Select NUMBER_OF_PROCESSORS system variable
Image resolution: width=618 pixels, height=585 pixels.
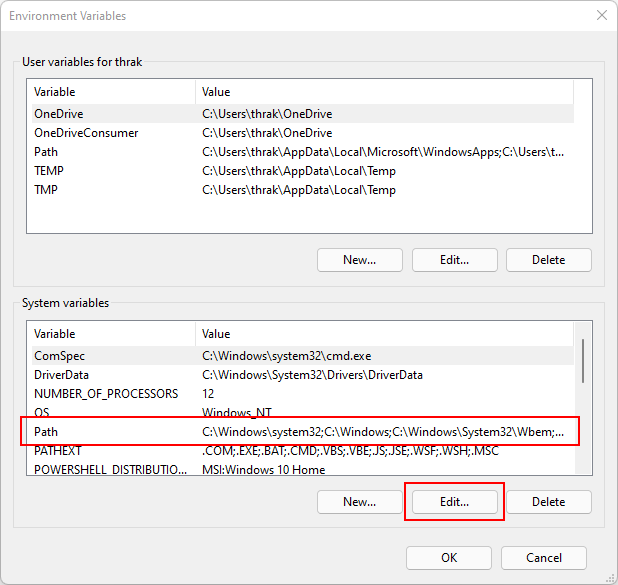coord(303,393)
